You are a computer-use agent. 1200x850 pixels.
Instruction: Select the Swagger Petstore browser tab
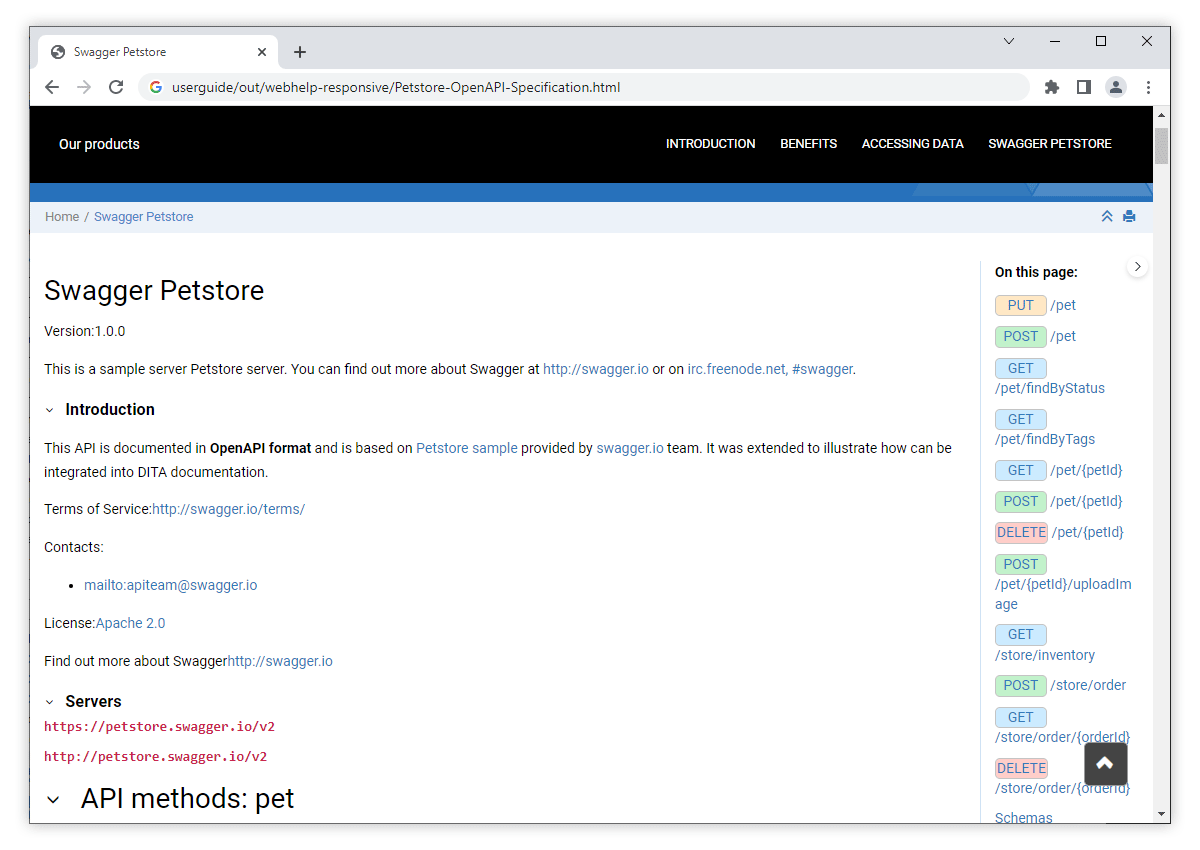coord(158,52)
